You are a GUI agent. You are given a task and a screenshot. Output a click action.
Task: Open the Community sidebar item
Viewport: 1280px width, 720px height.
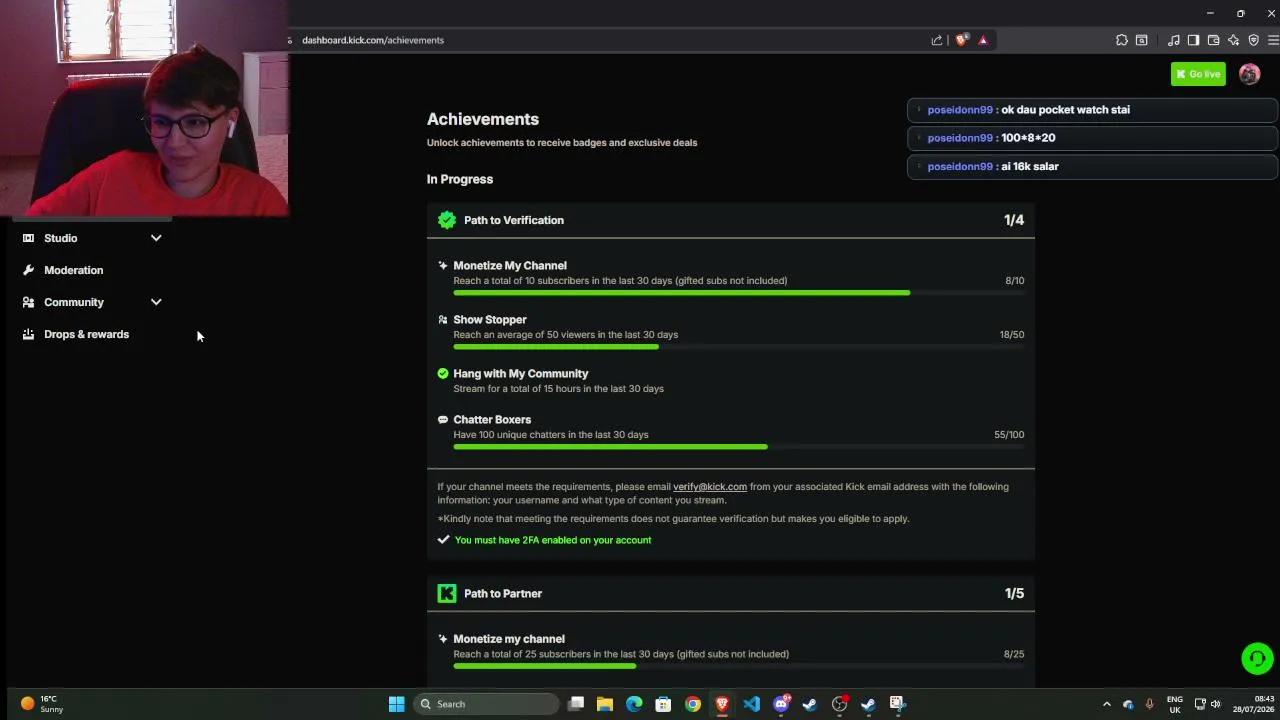(x=91, y=302)
